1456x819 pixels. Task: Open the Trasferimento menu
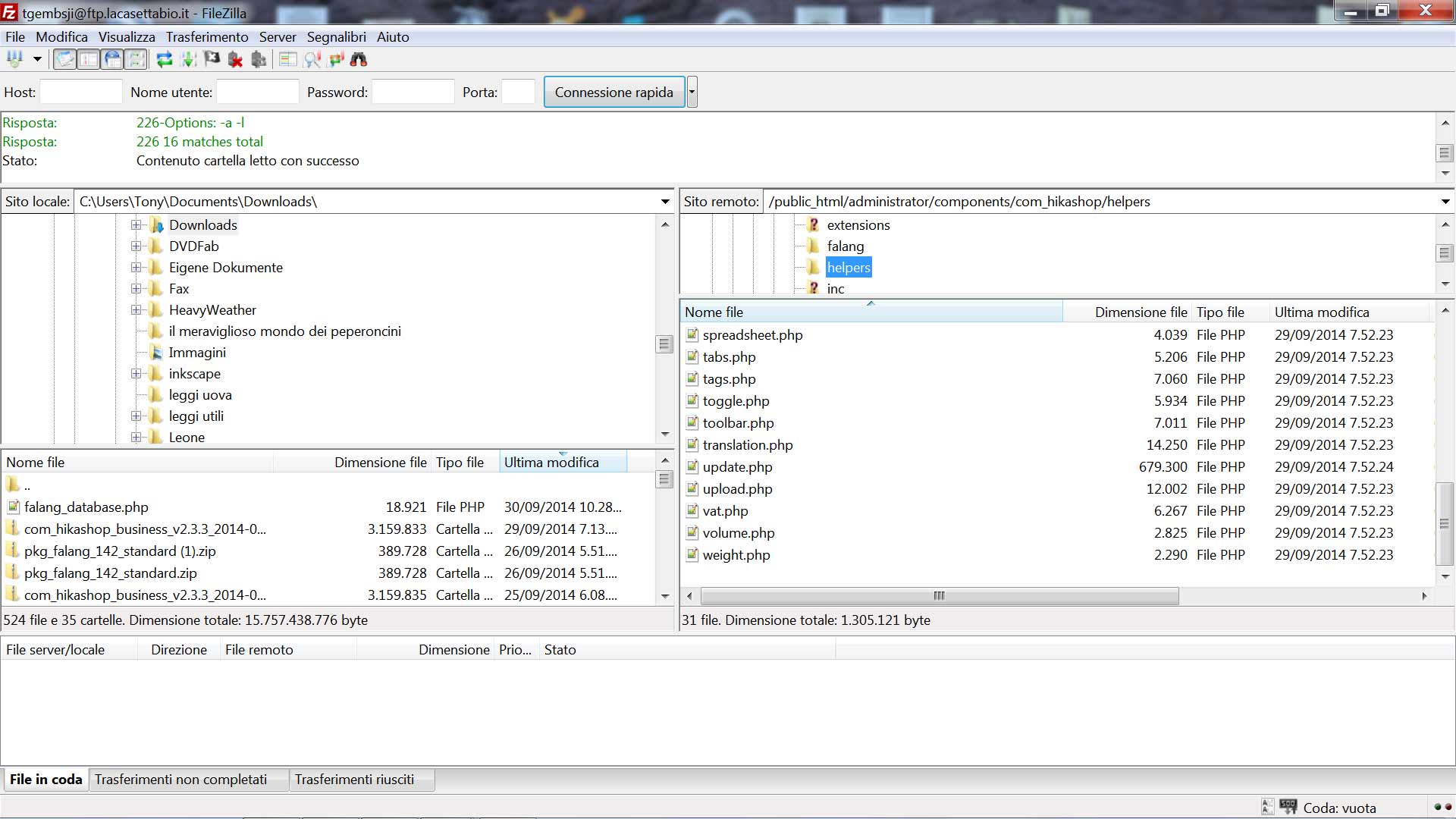(207, 36)
